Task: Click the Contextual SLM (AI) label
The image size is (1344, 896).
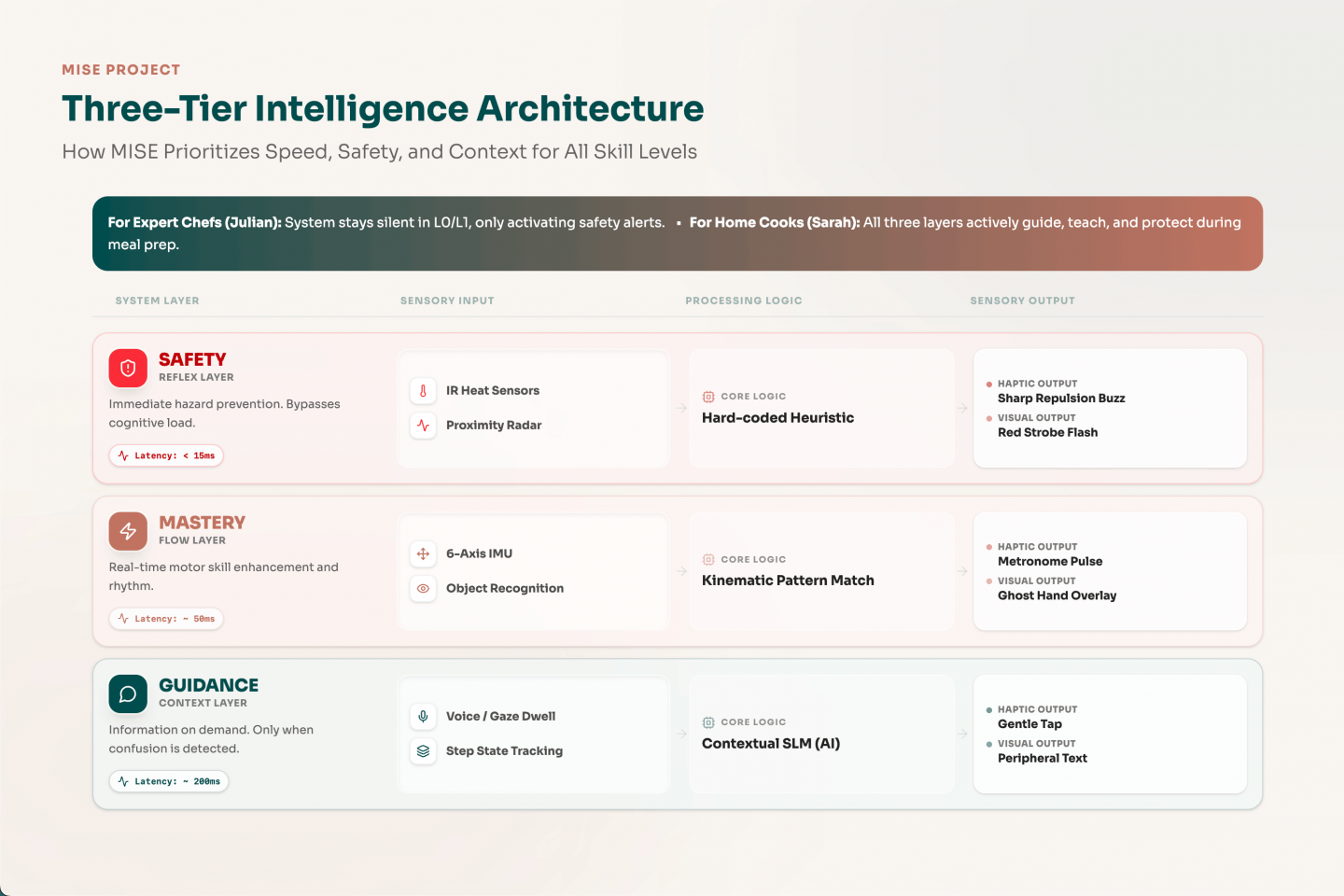Action: coord(771,744)
